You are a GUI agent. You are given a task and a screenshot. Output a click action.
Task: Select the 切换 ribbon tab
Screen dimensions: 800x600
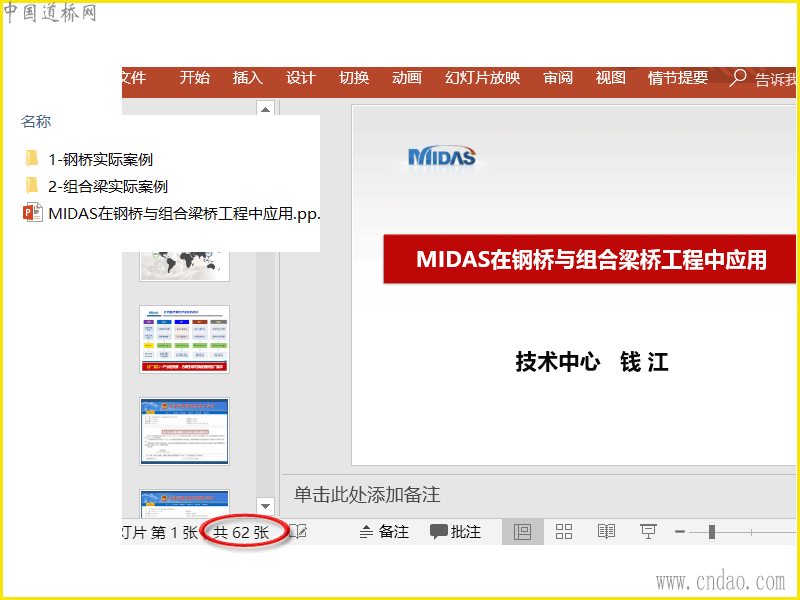(354, 78)
